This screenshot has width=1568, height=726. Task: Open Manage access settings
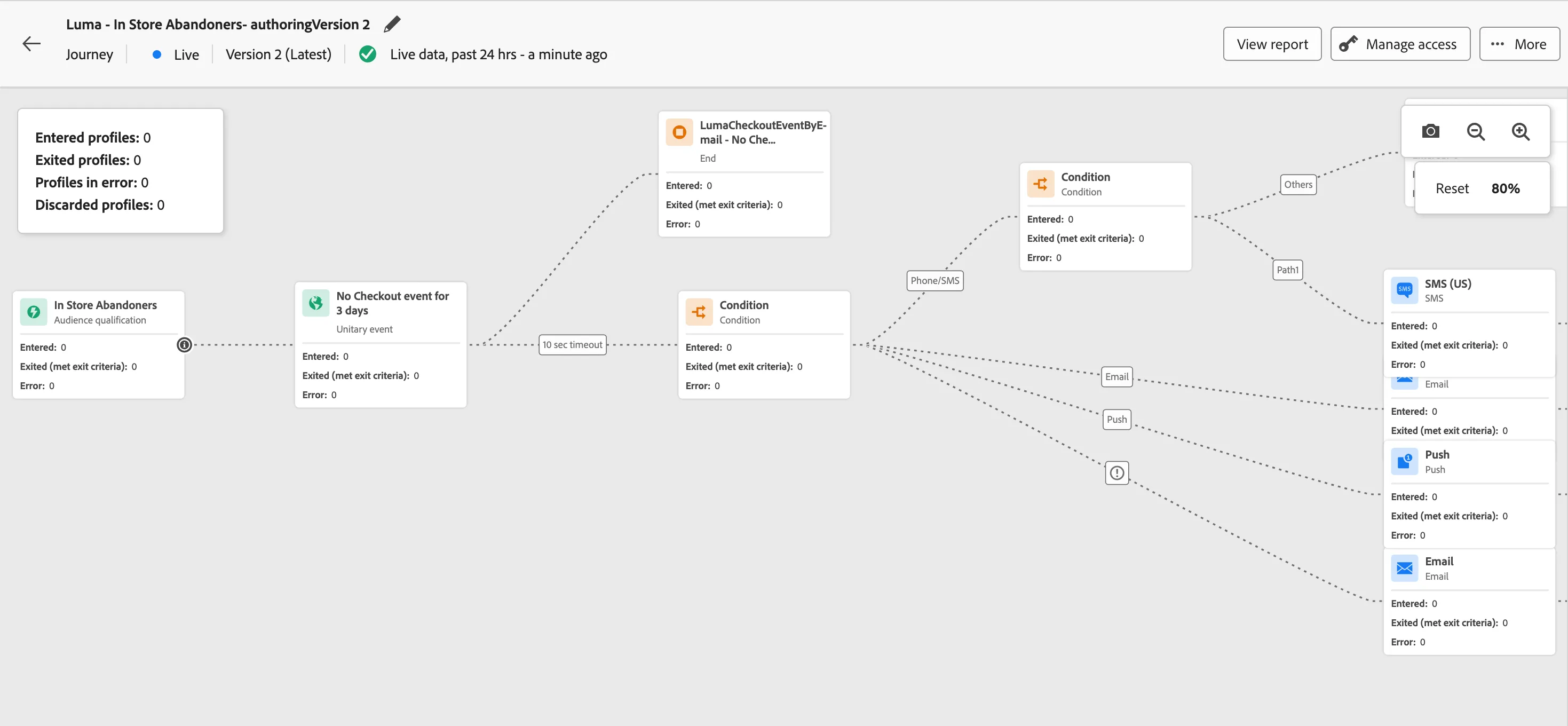[x=1400, y=44]
